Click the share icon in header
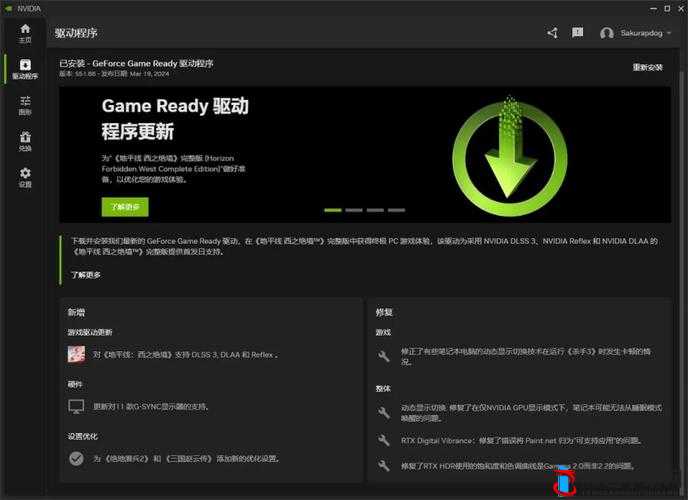The image size is (688, 500). coord(552,33)
